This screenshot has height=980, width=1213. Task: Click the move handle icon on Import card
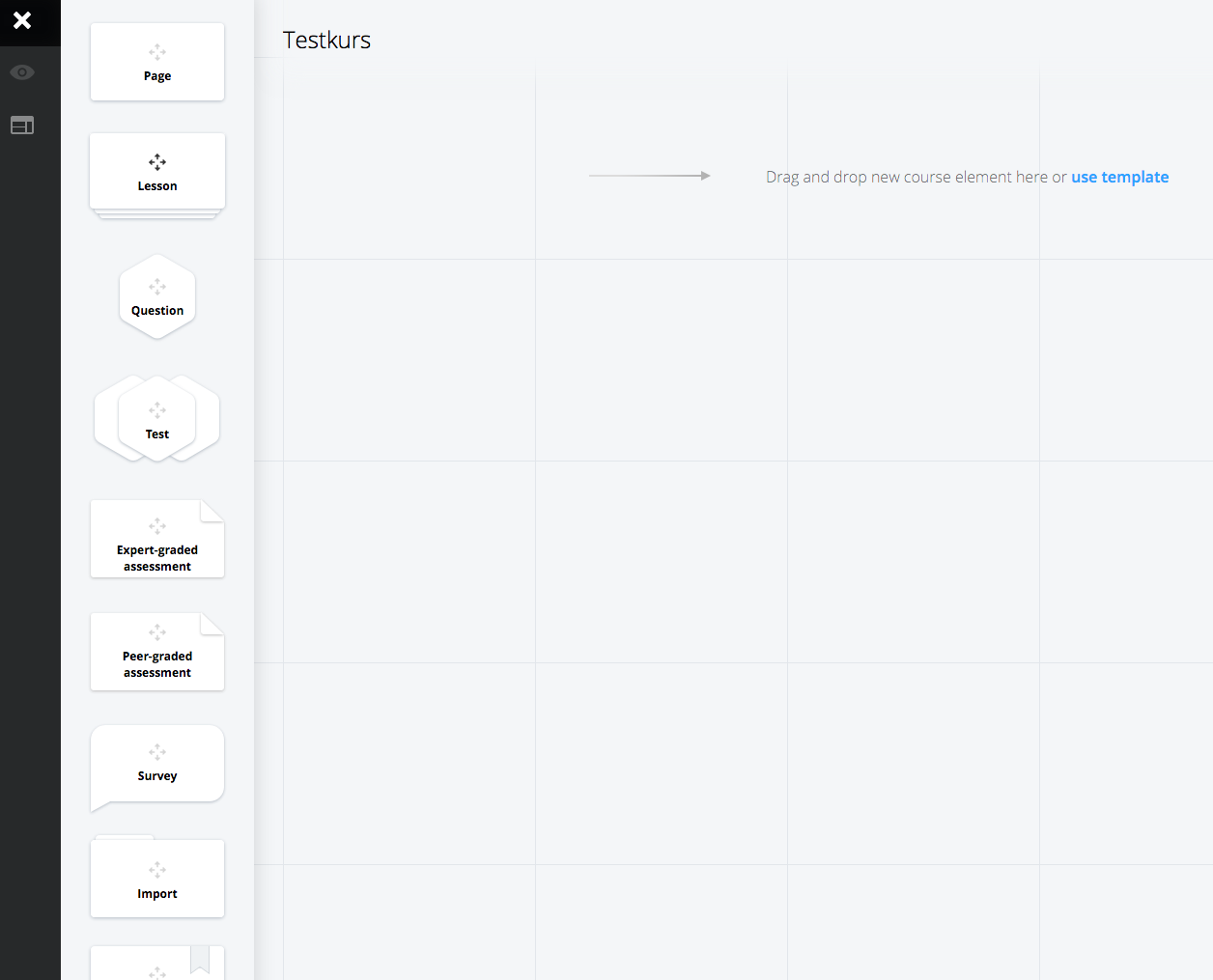[x=157, y=869]
